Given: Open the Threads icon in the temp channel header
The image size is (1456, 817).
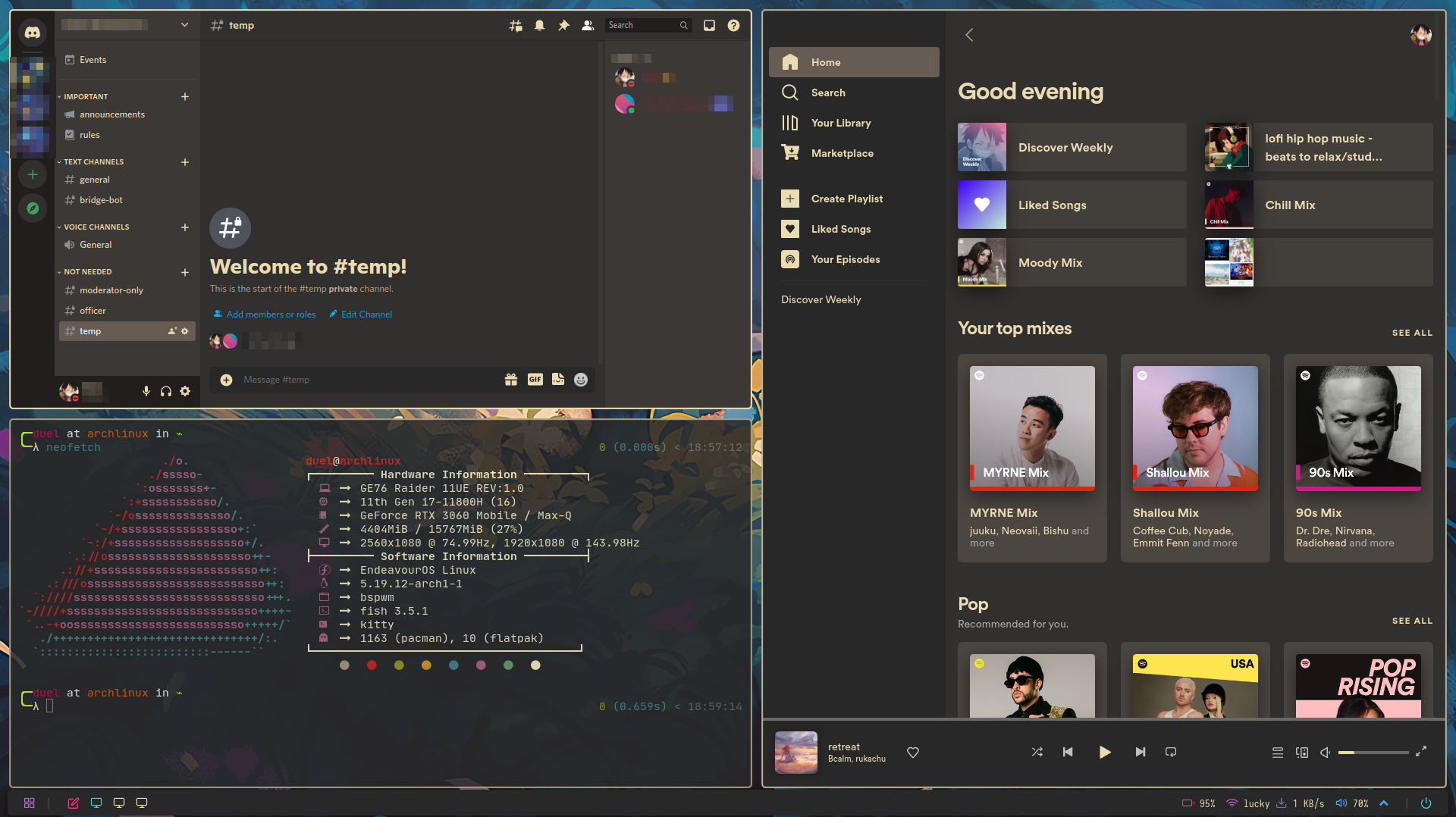Looking at the screenshot, I should click(516, 26).
